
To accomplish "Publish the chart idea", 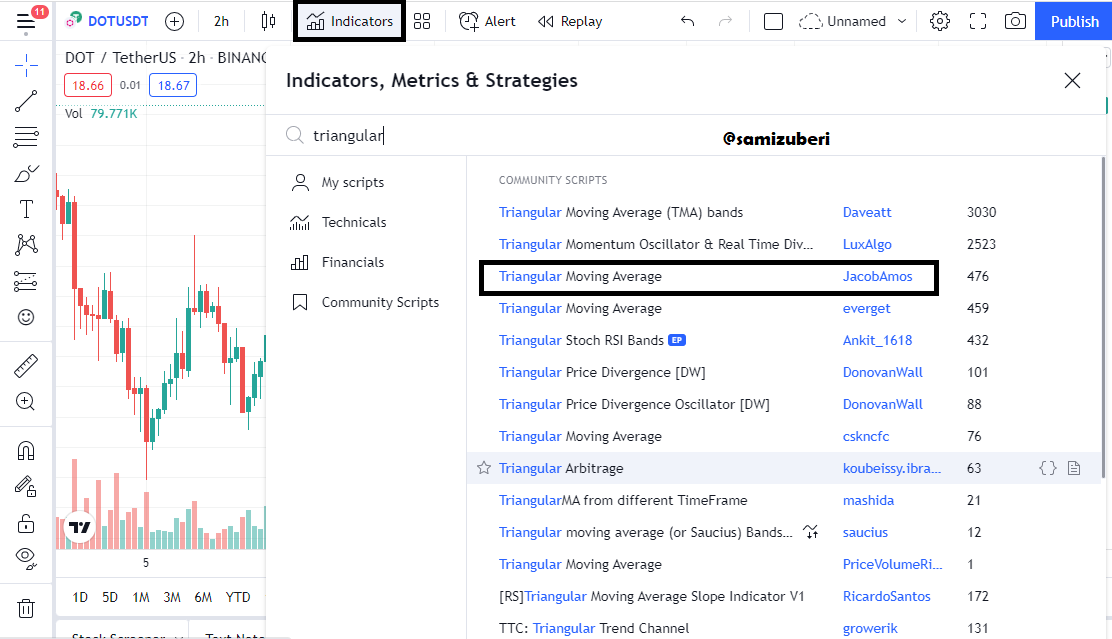I will (1074, 21).
